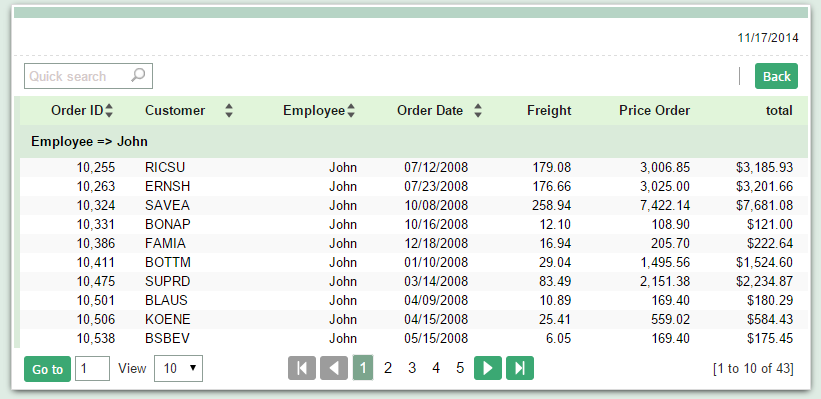Go to the previous page arrow

pos(334,368)
